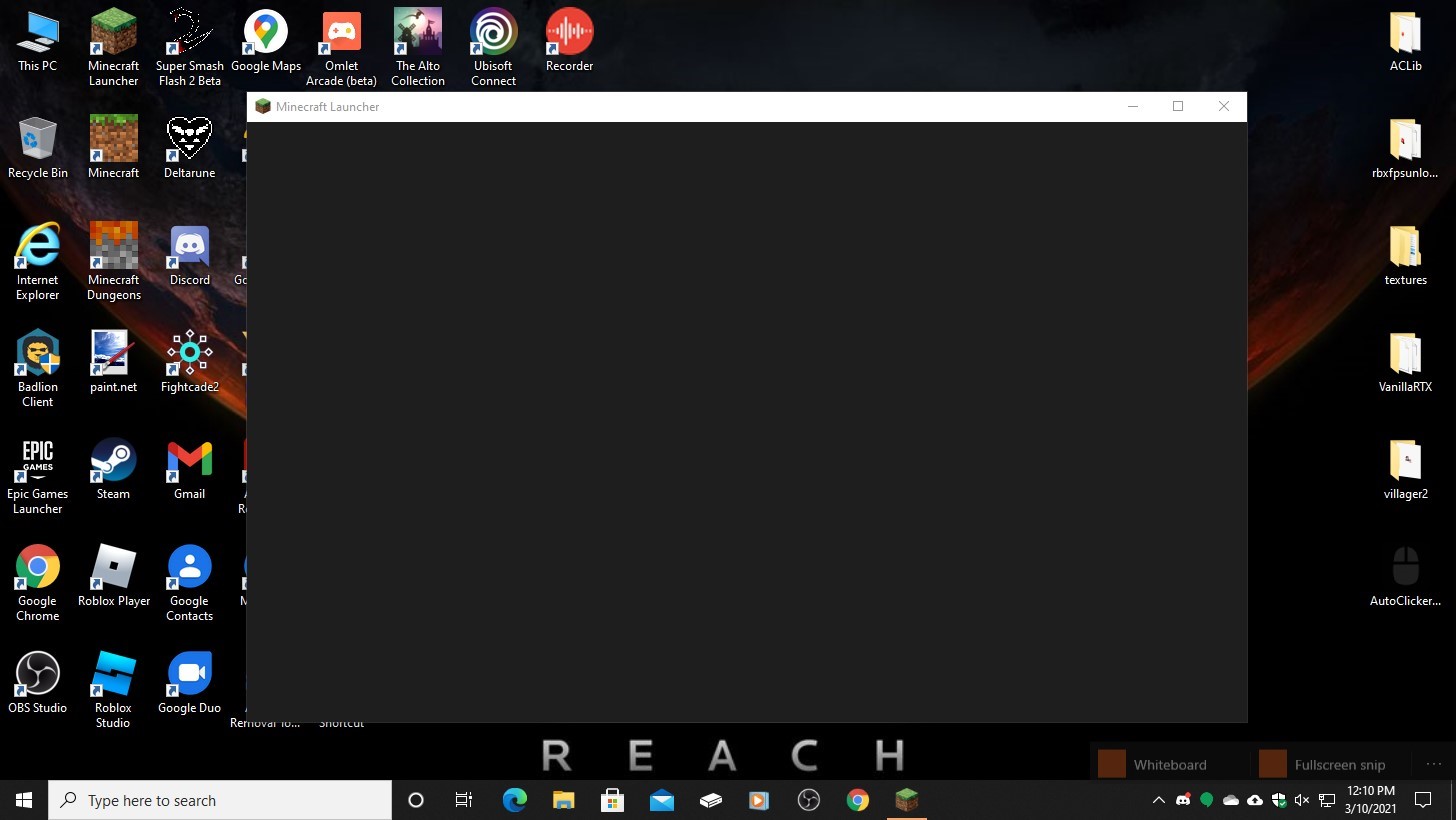1456x820 pixels.
Task: Open the Windows Start menu
Action: [x=24, y=800]
